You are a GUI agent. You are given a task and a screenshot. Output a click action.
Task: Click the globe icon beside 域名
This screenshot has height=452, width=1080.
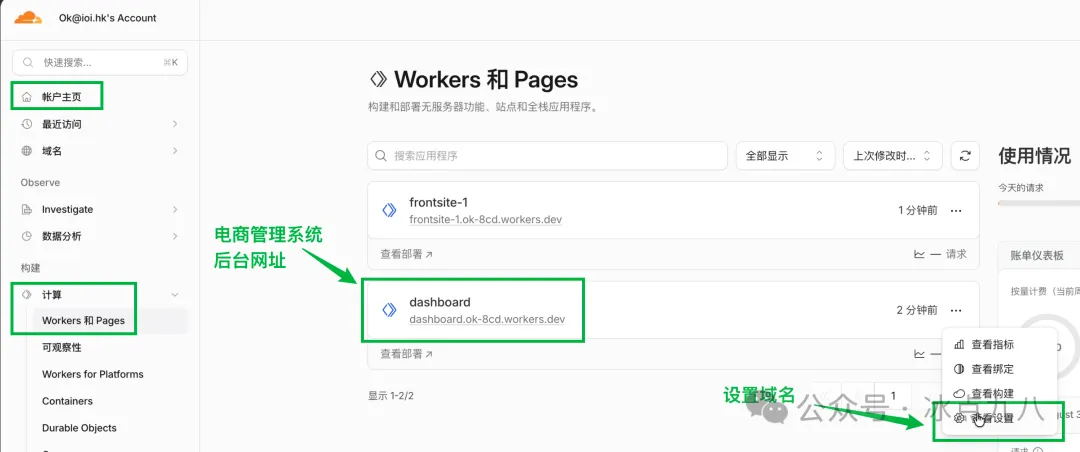click(27, 151)
